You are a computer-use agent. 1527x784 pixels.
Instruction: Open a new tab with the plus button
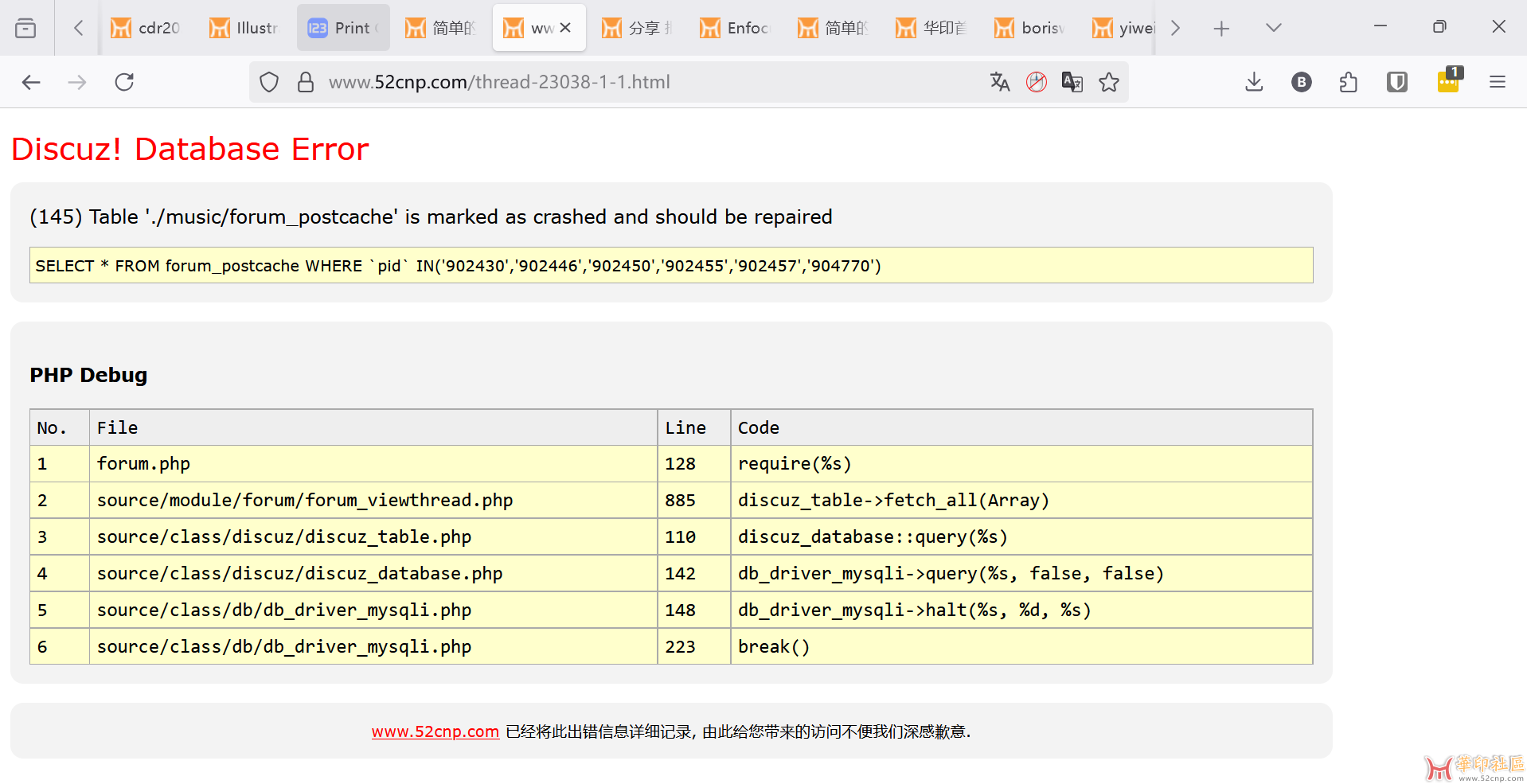click(1221, 29)
